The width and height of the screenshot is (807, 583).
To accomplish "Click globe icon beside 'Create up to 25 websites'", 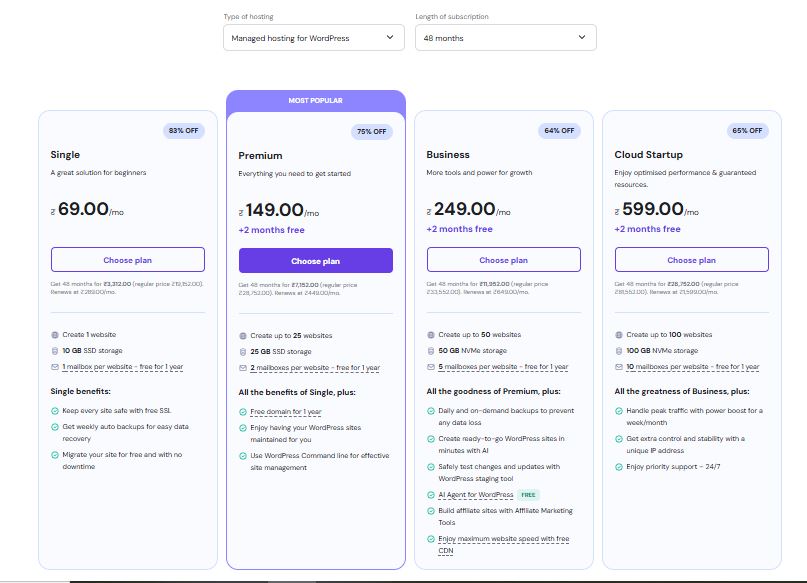I will 242,336.
